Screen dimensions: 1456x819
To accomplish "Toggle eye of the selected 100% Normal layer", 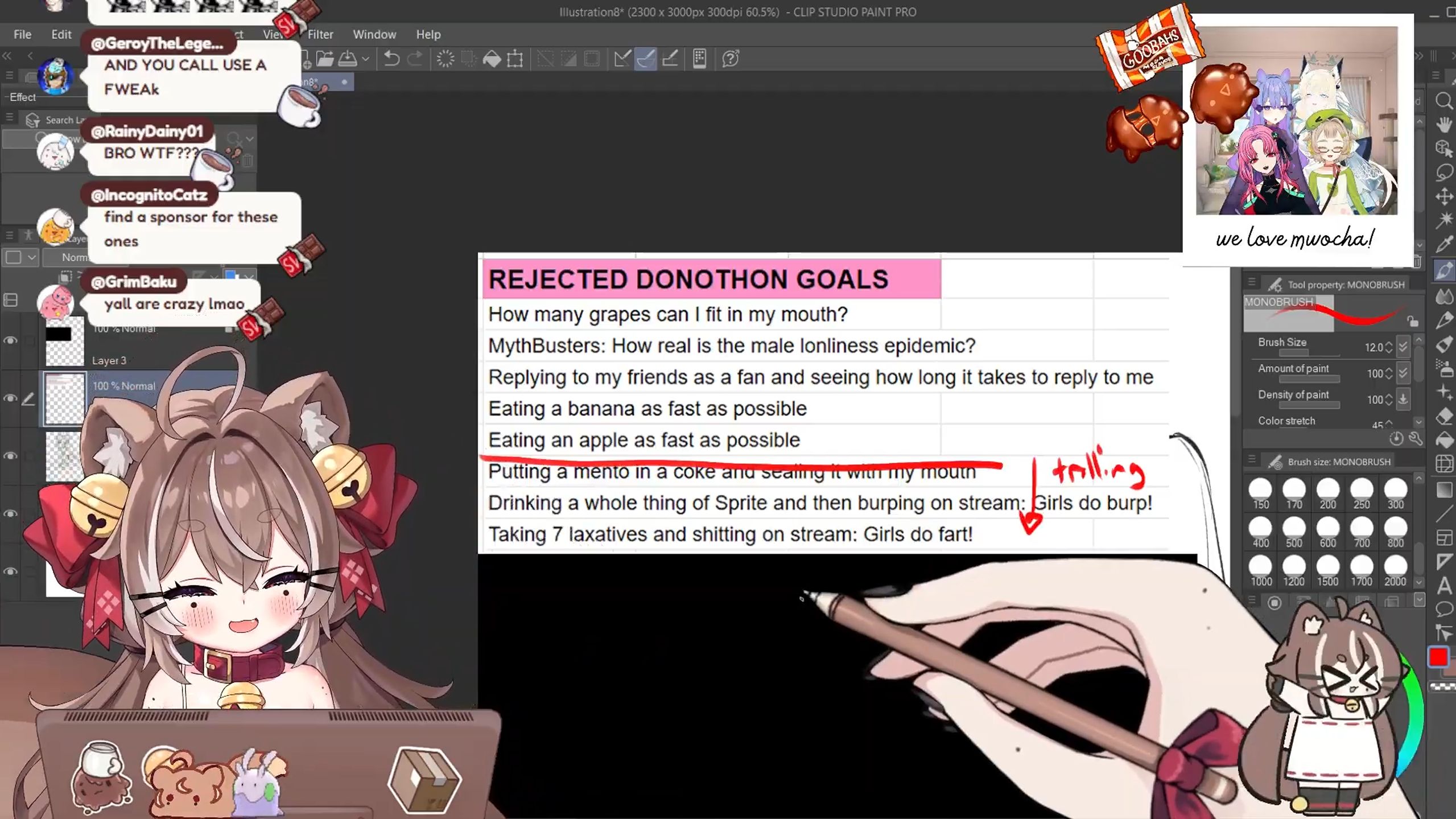I will pyautogui.click(x=10, y=398).
